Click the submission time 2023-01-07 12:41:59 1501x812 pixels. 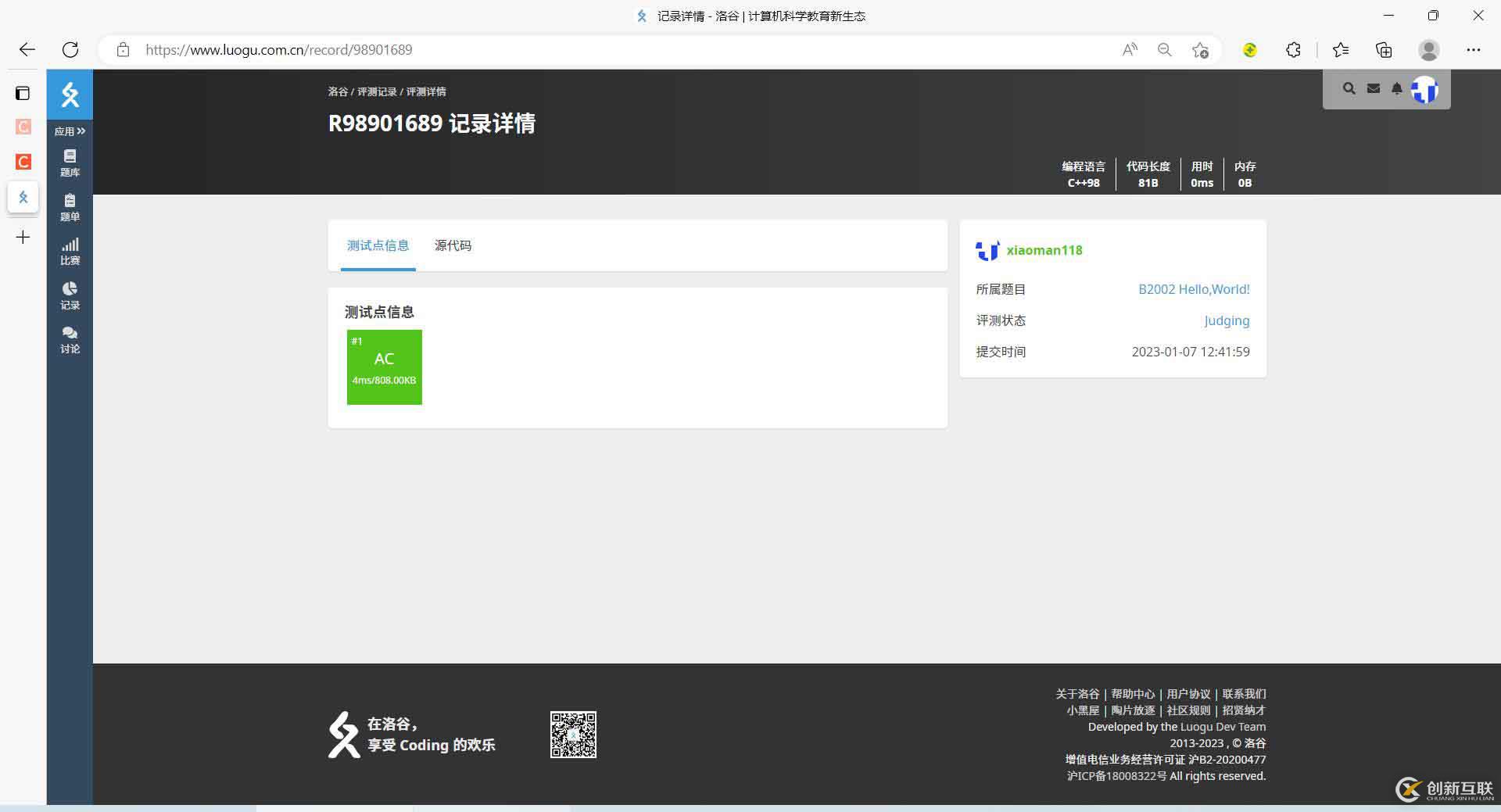[1191, 352]
